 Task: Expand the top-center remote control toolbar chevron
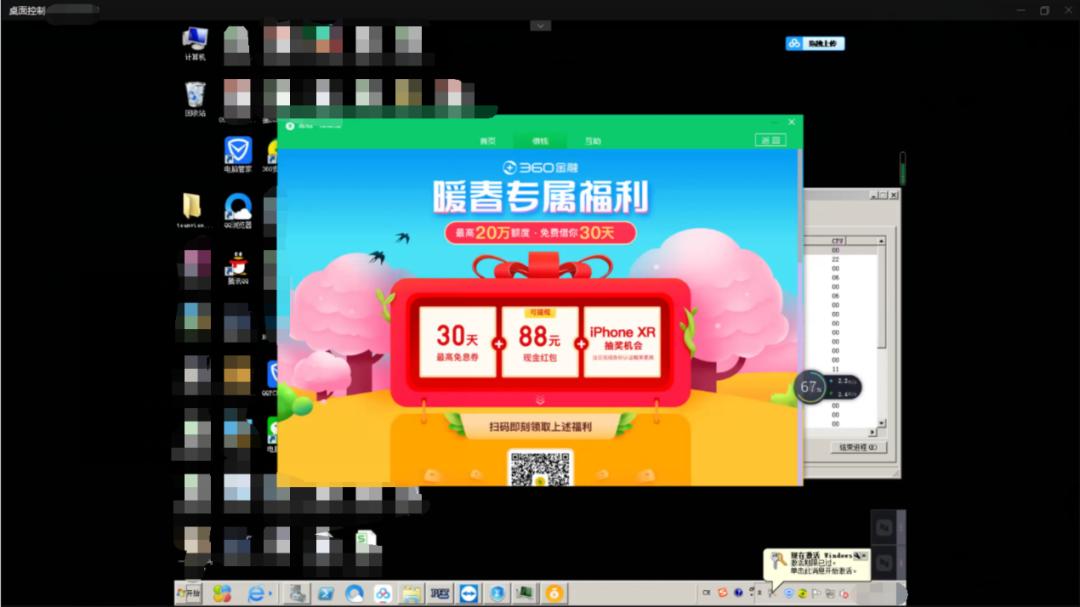point(540,25)
